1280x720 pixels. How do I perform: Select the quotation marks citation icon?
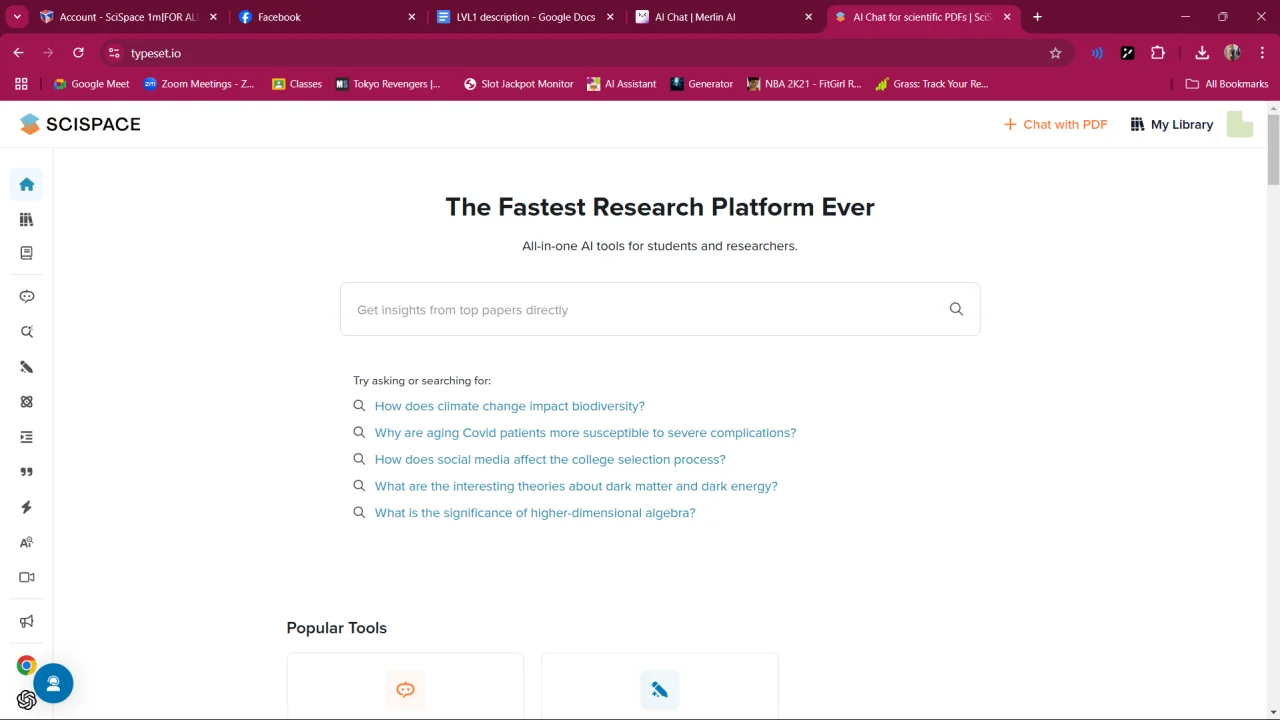27,472
